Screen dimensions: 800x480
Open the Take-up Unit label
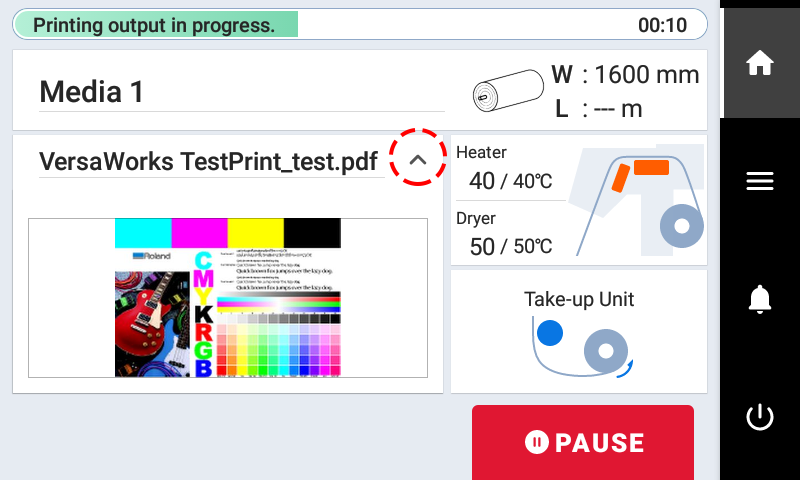point(579,299)
